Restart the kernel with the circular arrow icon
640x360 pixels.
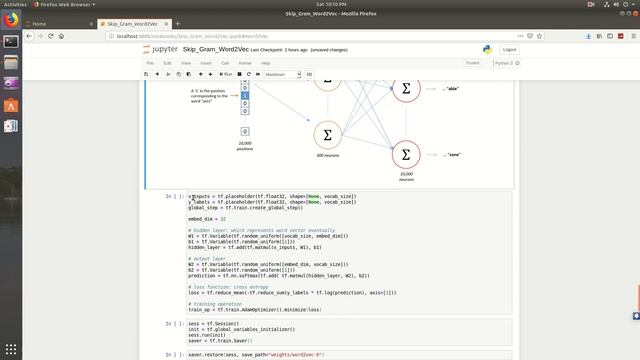click(249, 74)
